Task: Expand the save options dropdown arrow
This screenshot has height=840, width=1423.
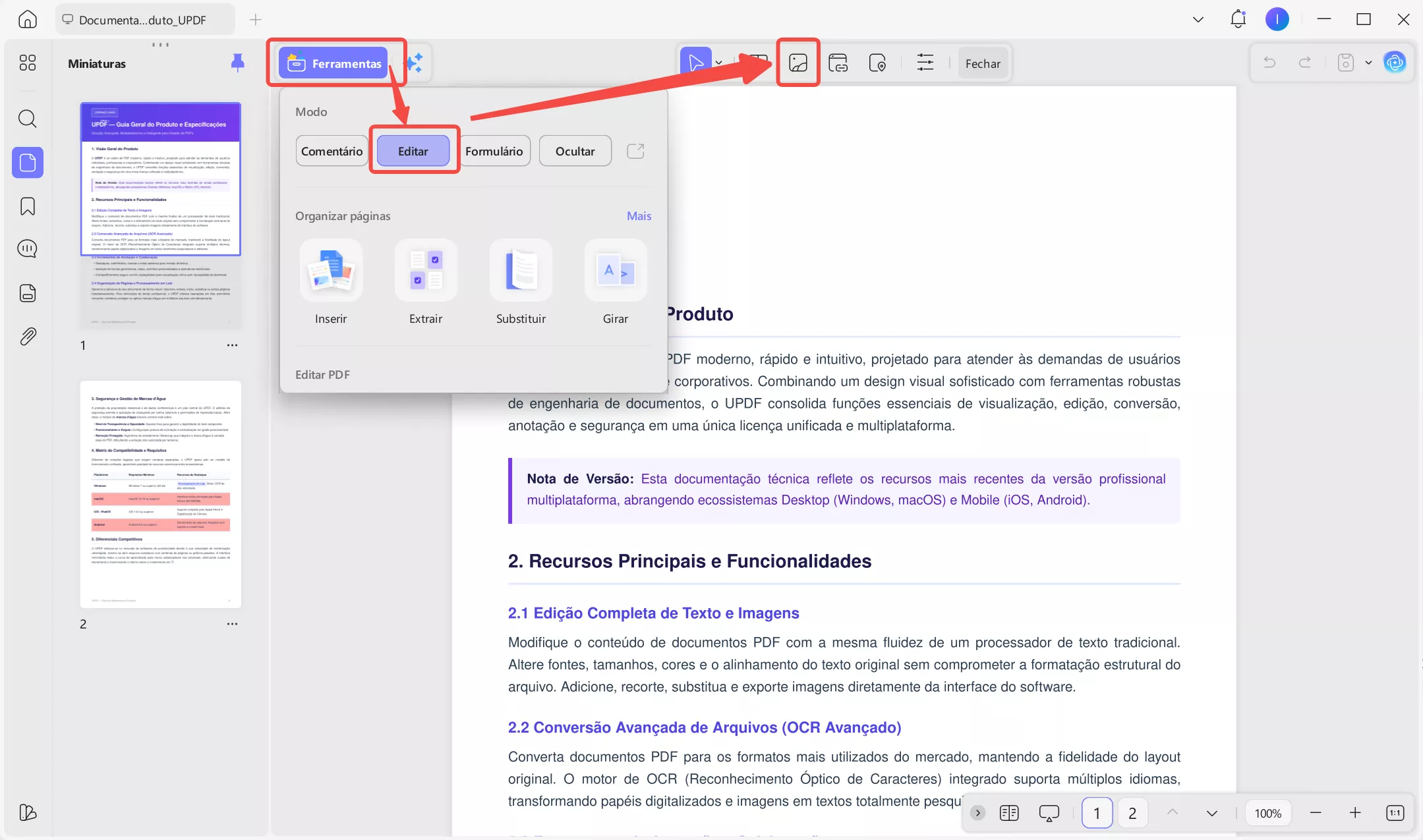Action: point(1368,63)
